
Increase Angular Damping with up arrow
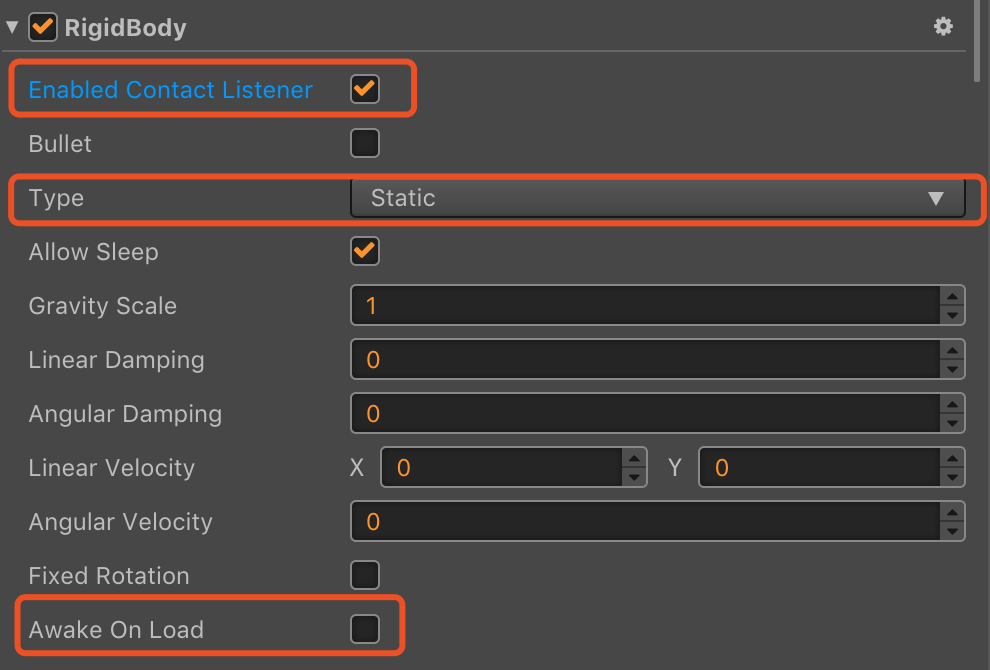coord(952,404)
